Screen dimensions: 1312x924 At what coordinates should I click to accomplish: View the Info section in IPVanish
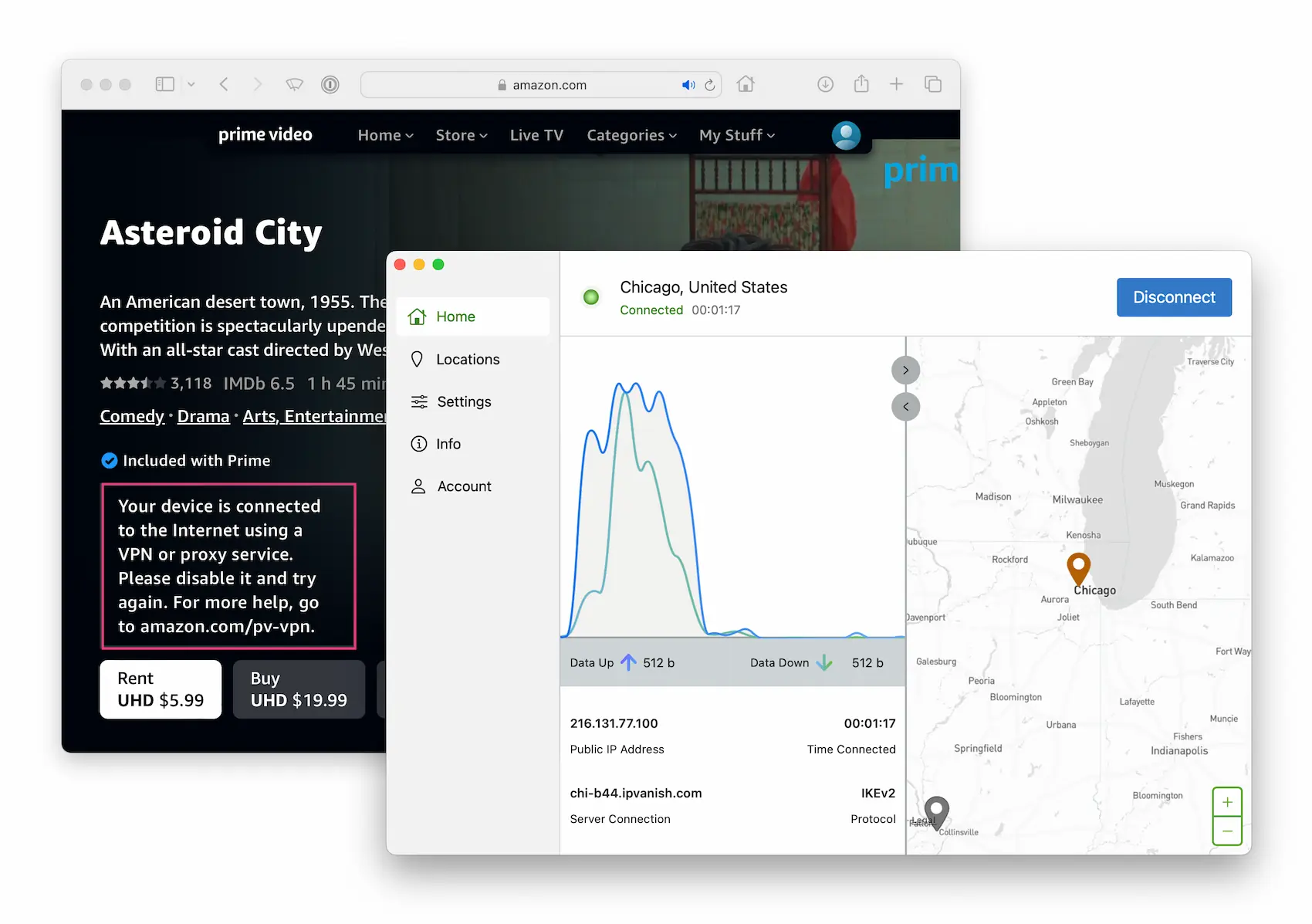tap(450, 443)
